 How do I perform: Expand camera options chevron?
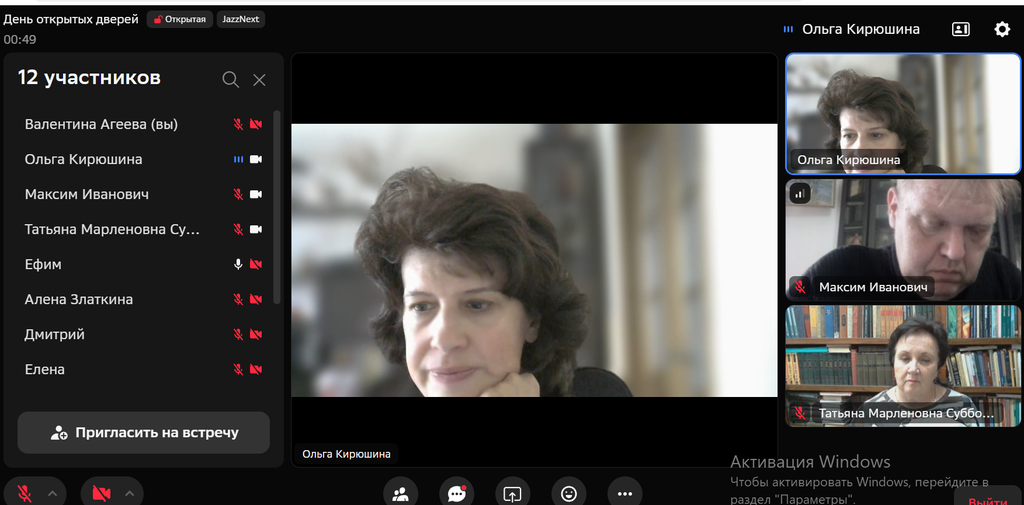tap(129, 493)
